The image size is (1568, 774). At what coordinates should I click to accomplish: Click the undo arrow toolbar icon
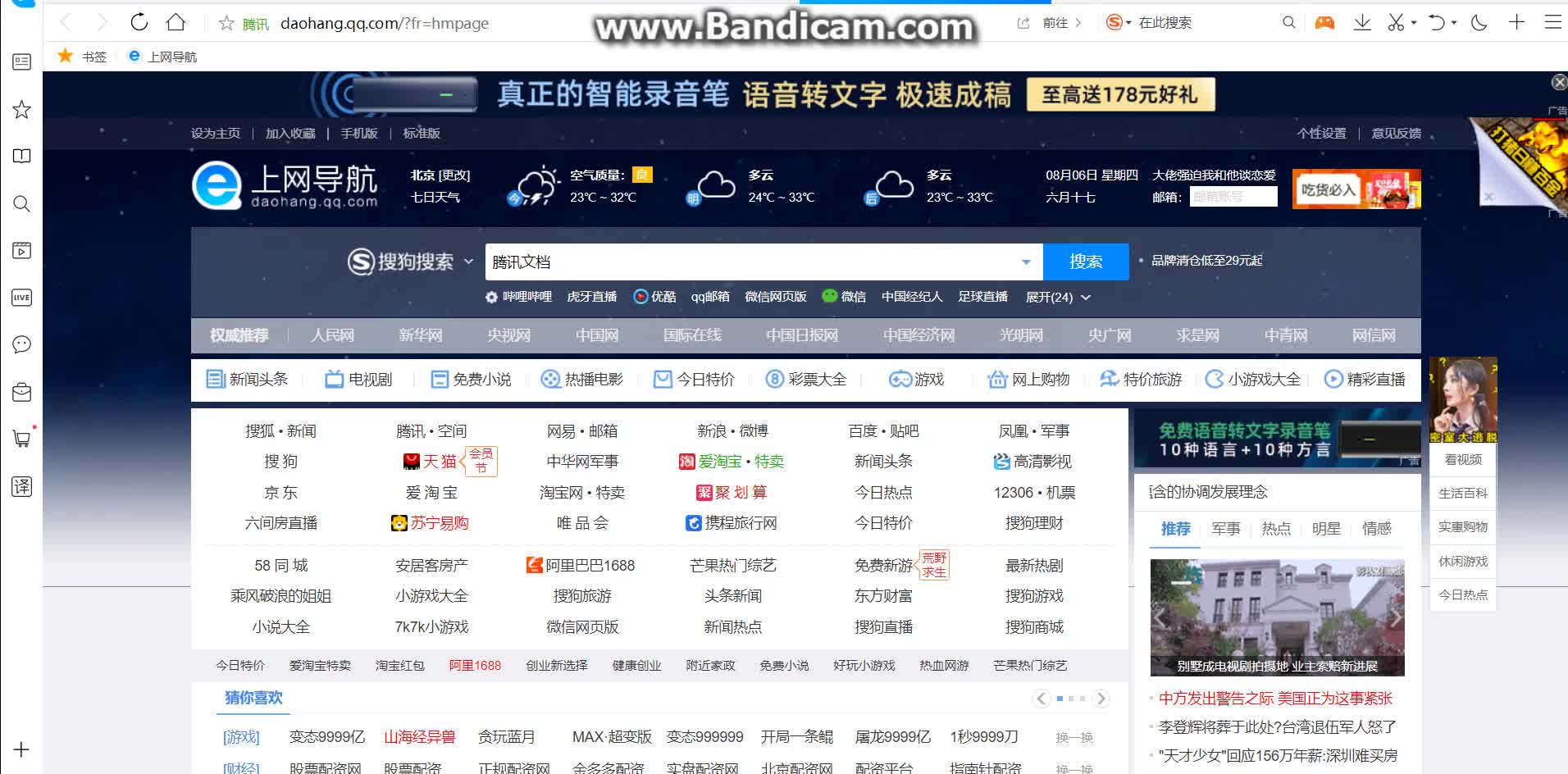point(1437,23)
